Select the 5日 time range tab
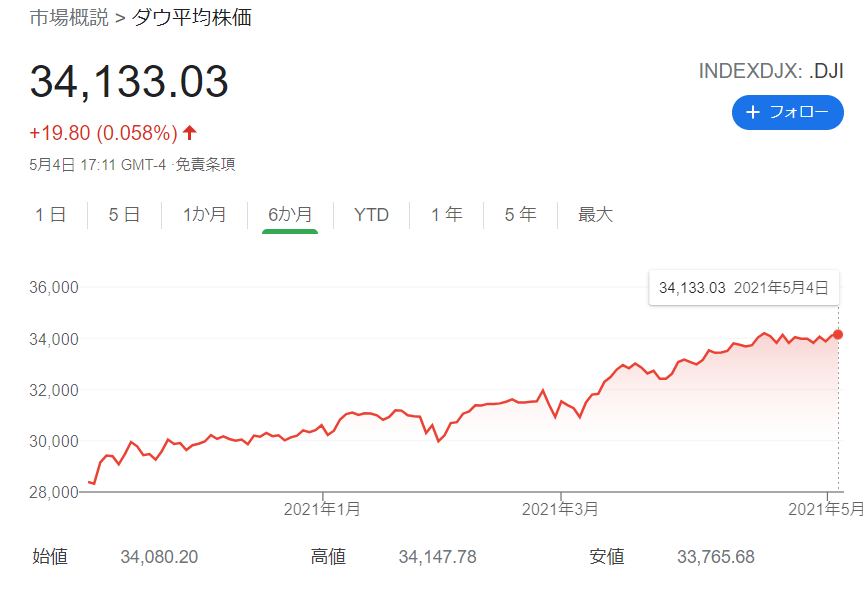 click(124, 214)
